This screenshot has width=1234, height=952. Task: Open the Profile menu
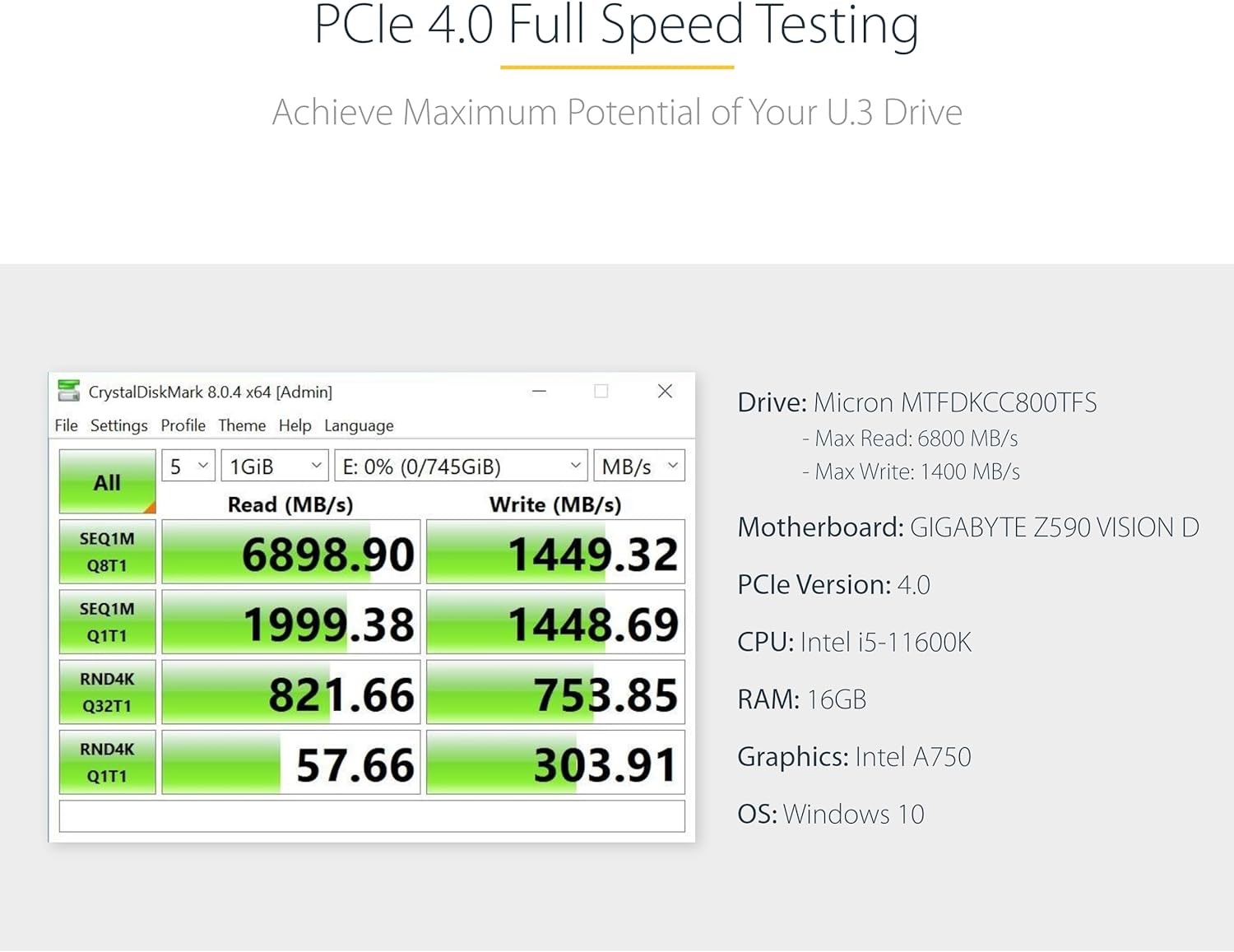[183, 425]
